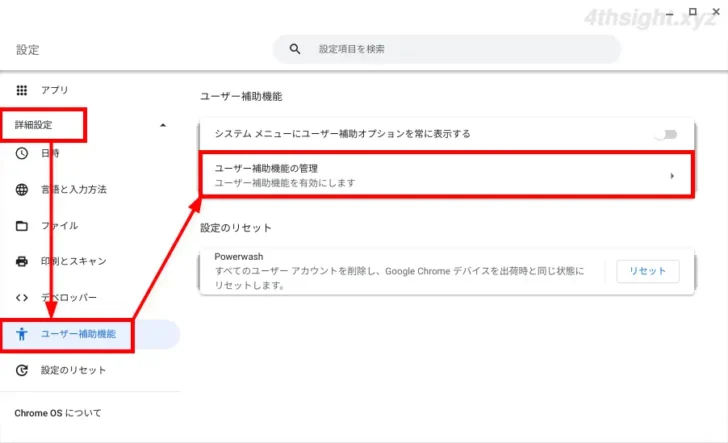Click the apps grid icon

coord(22,90)
